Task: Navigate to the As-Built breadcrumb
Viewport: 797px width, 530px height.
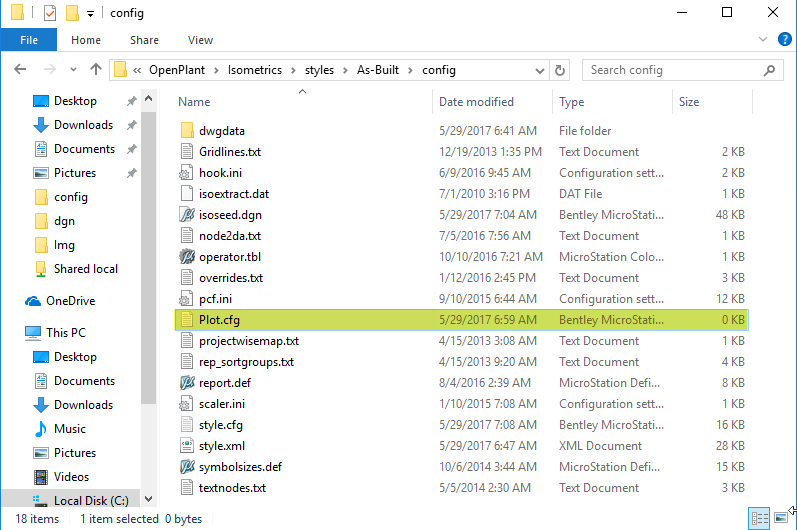Action: pos(378,70)
